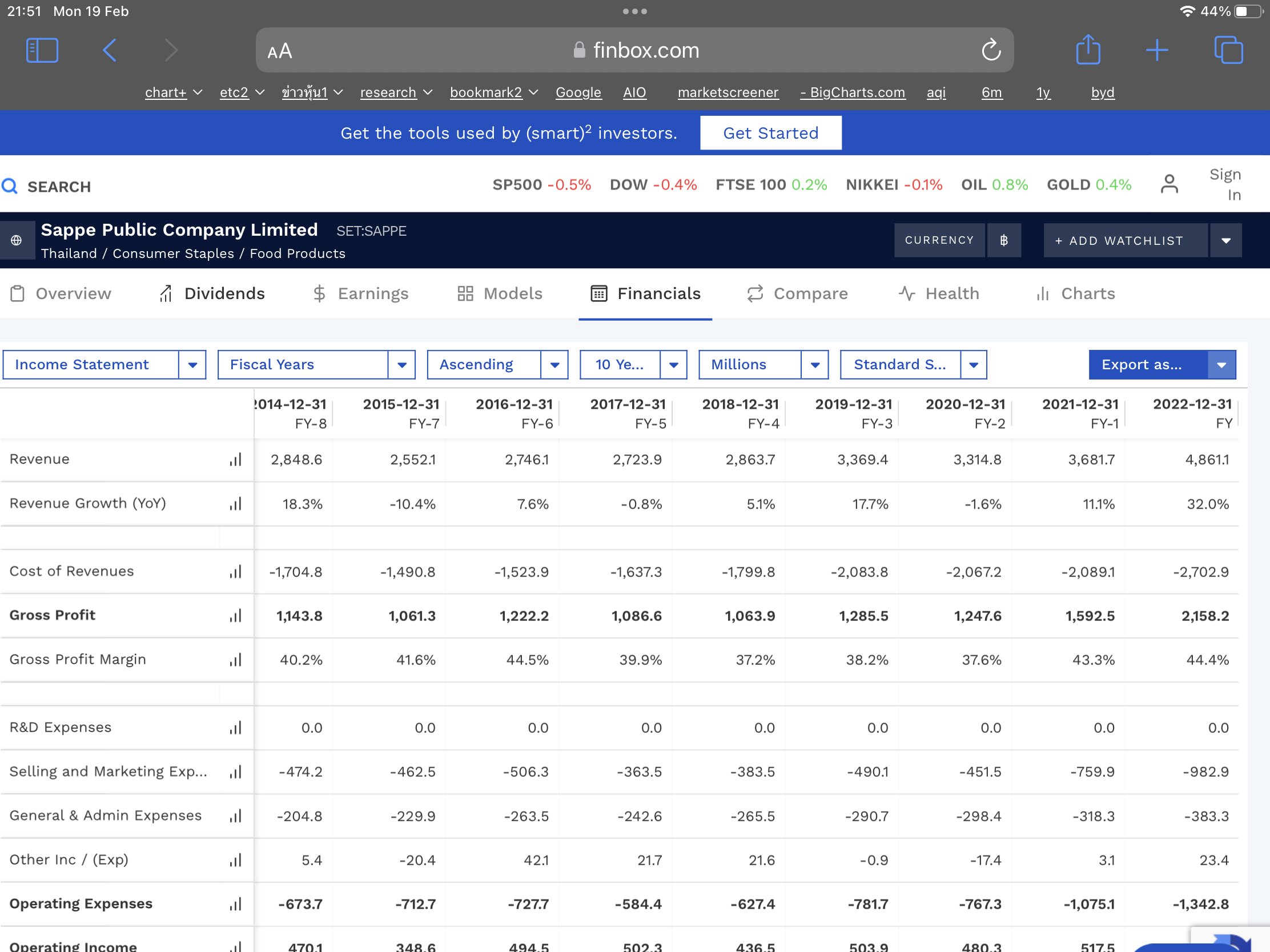Click the Export as... button
The width and height of the screenshot is (1270, 952).
tap(1148, 365)
